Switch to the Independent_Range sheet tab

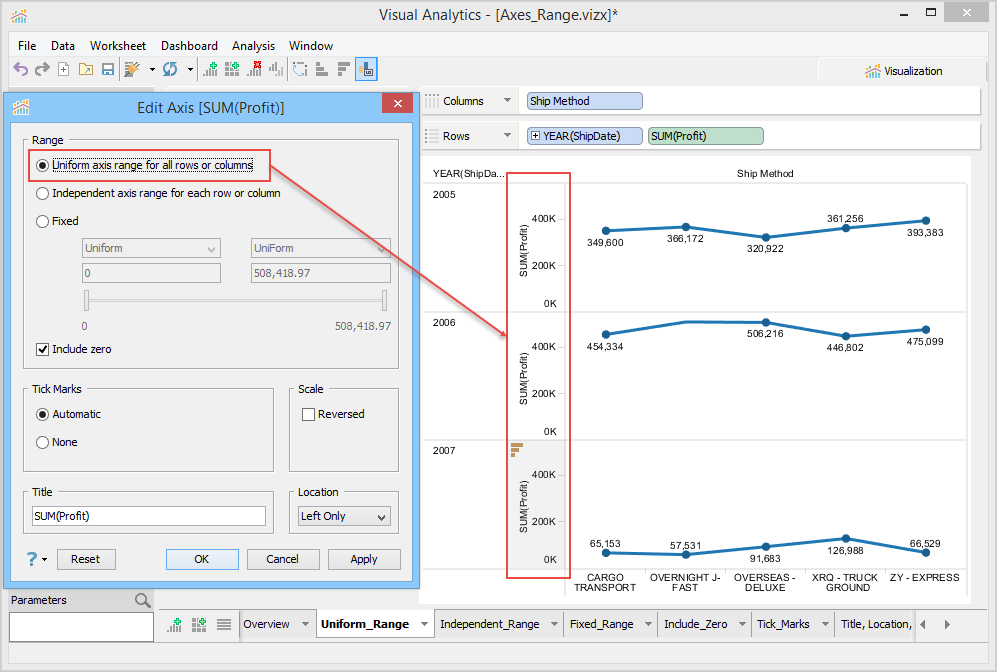coord(490,624)
